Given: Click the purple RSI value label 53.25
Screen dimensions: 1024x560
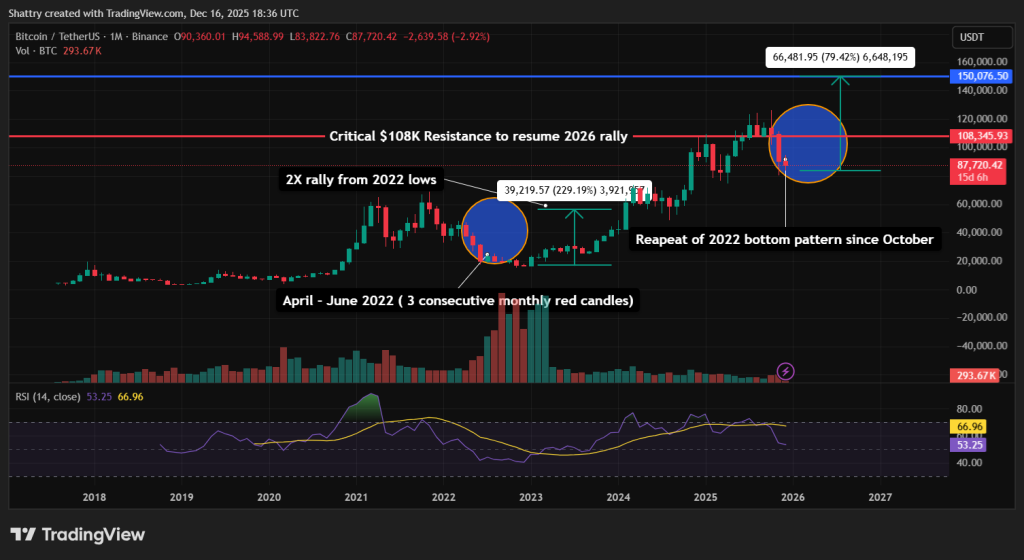Looking at the screenshot, I should tap(967, 444).
